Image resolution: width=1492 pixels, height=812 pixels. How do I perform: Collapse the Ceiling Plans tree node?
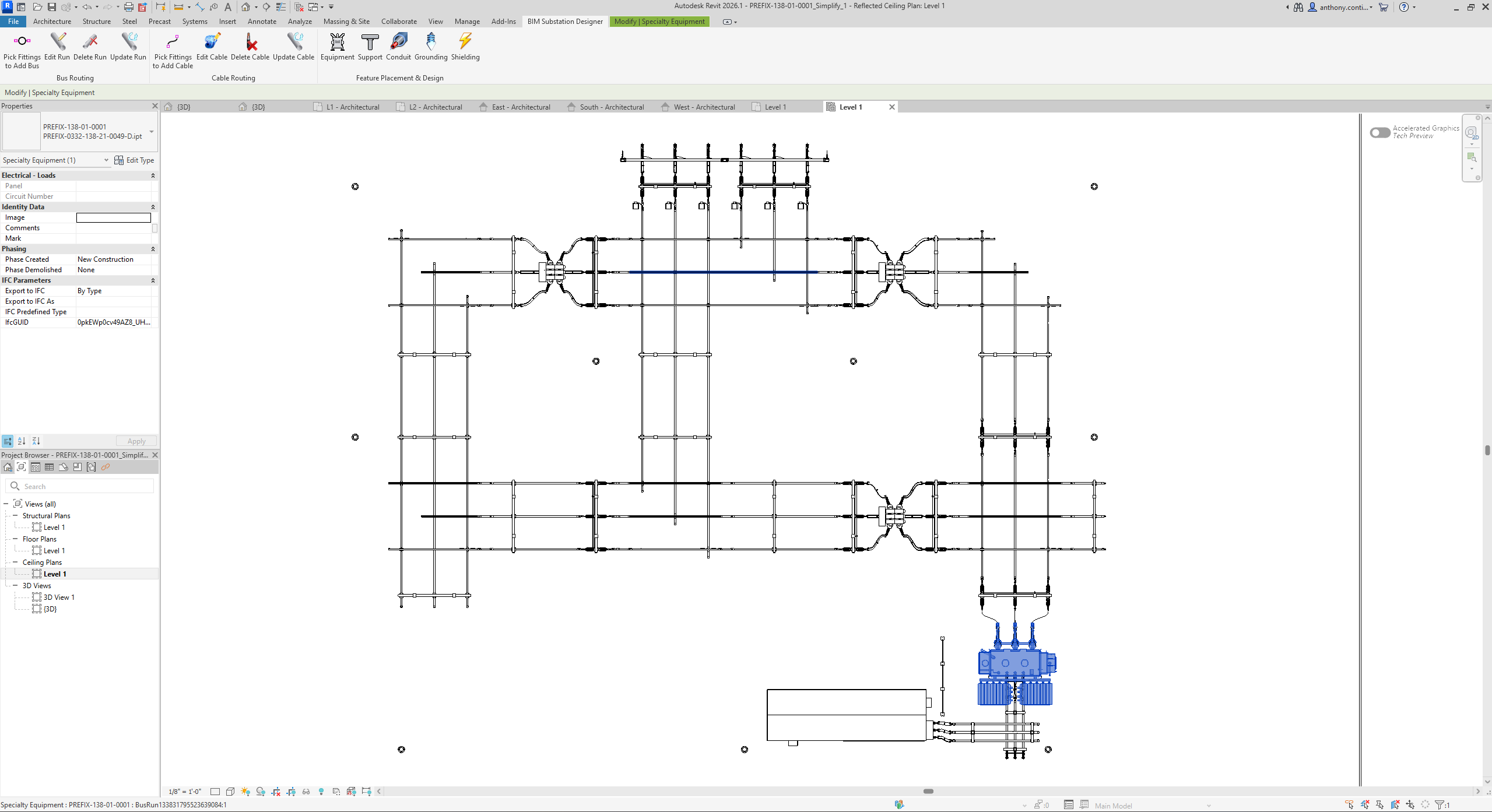click(15, 562)
